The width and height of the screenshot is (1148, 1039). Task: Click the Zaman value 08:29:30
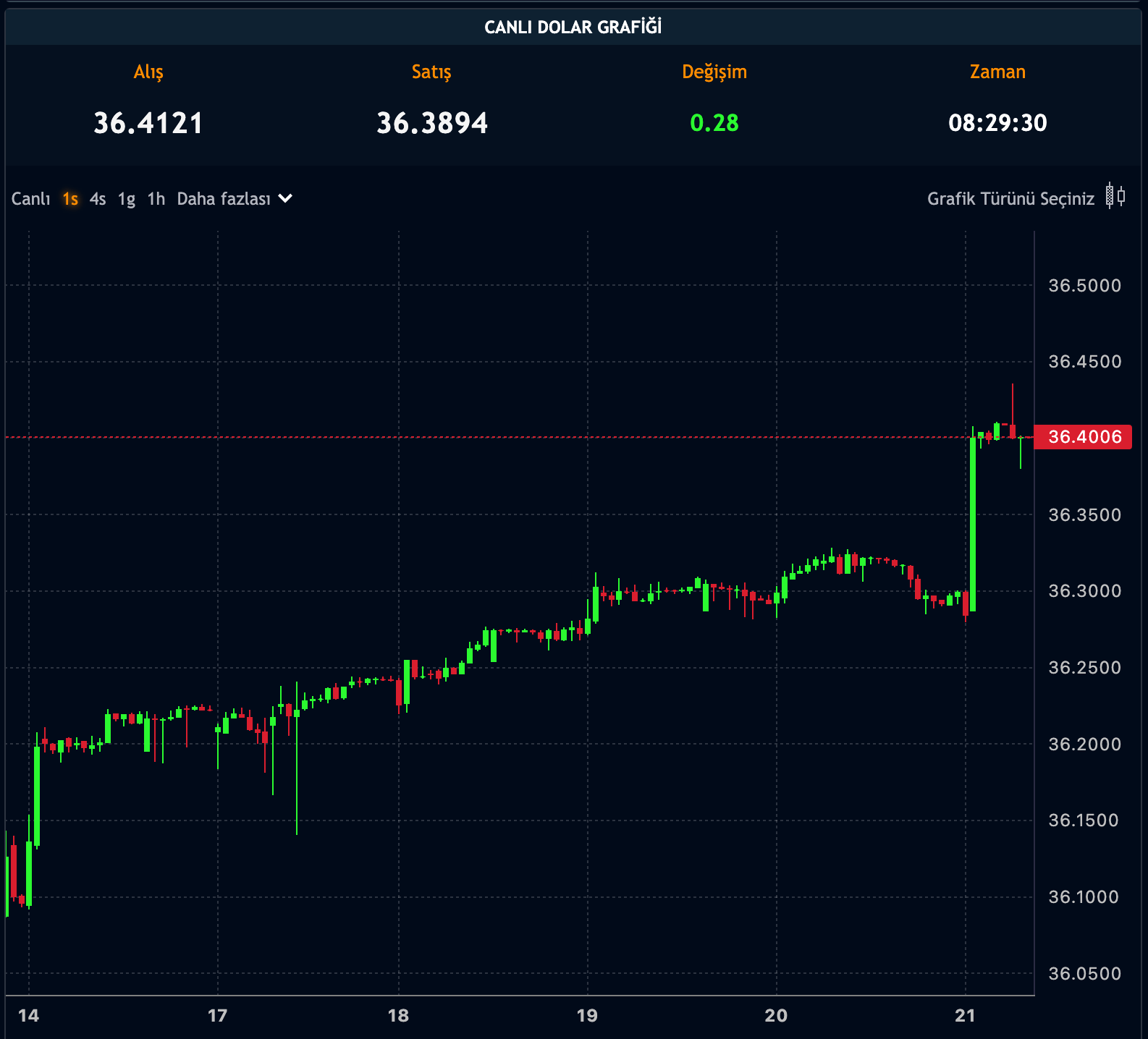coord(997,123)
